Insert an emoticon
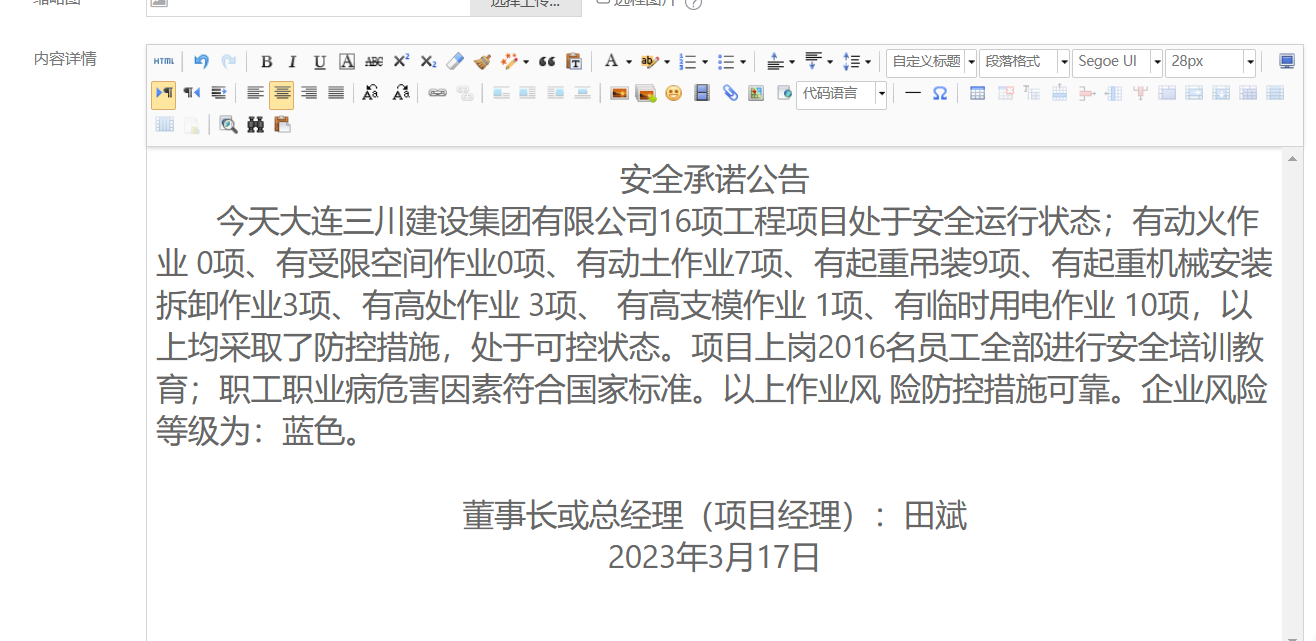1316x641 pixels. pyautogui.click(x=674, y=93)
